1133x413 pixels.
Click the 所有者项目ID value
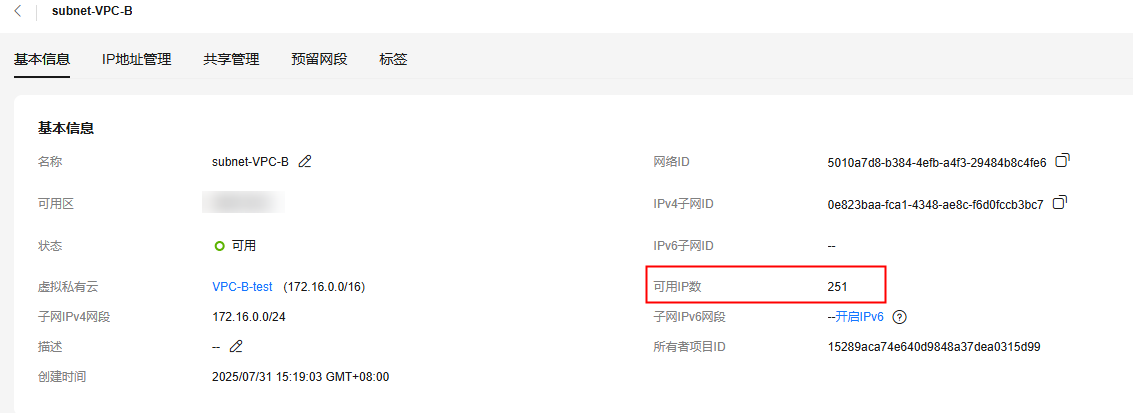[935, 347]
